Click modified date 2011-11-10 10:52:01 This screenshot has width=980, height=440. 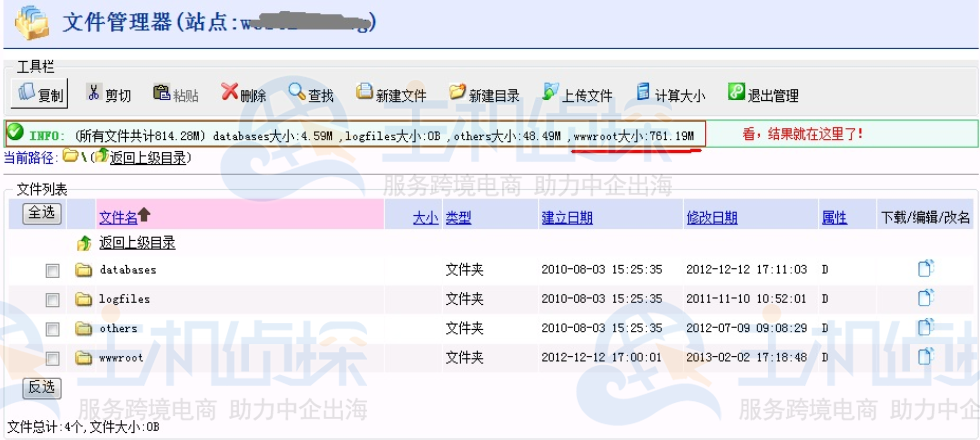tap(746, 299)
